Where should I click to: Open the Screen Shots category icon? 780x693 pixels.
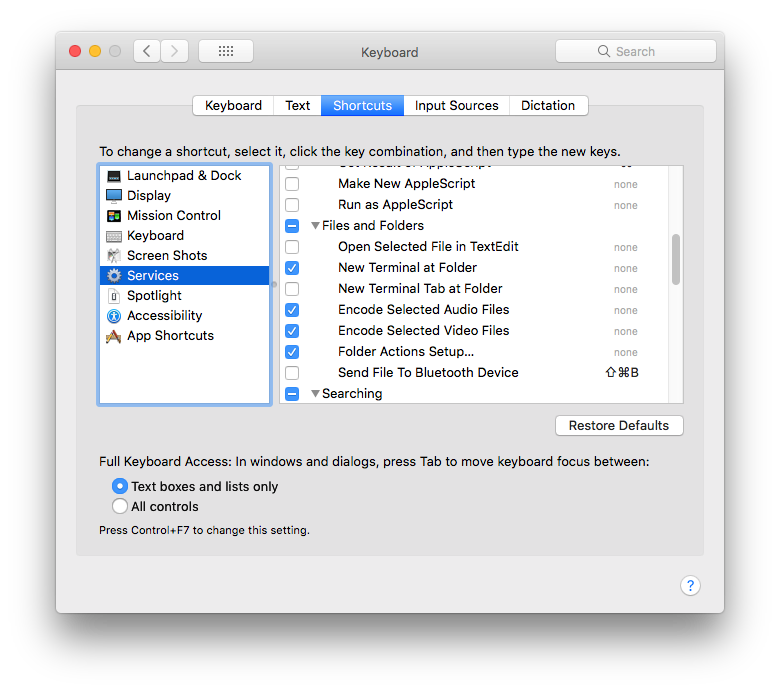(x=114, y=256)
